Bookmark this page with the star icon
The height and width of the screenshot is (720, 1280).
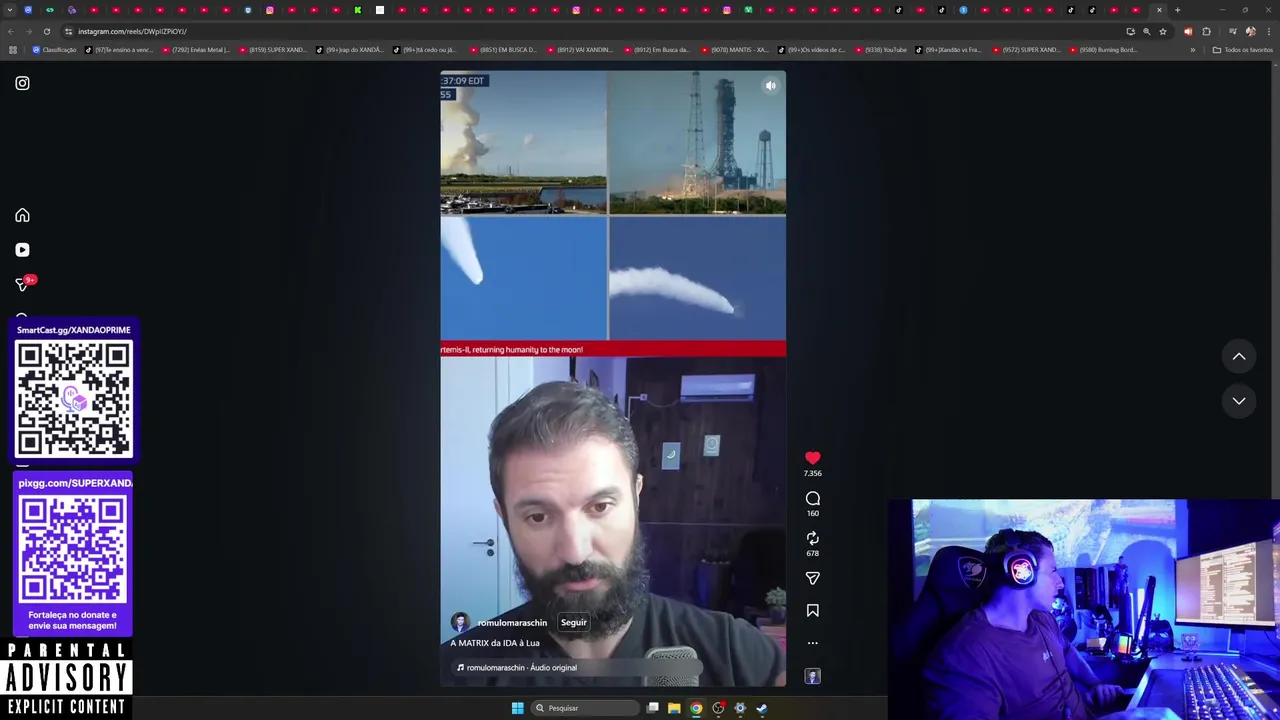1162,31
